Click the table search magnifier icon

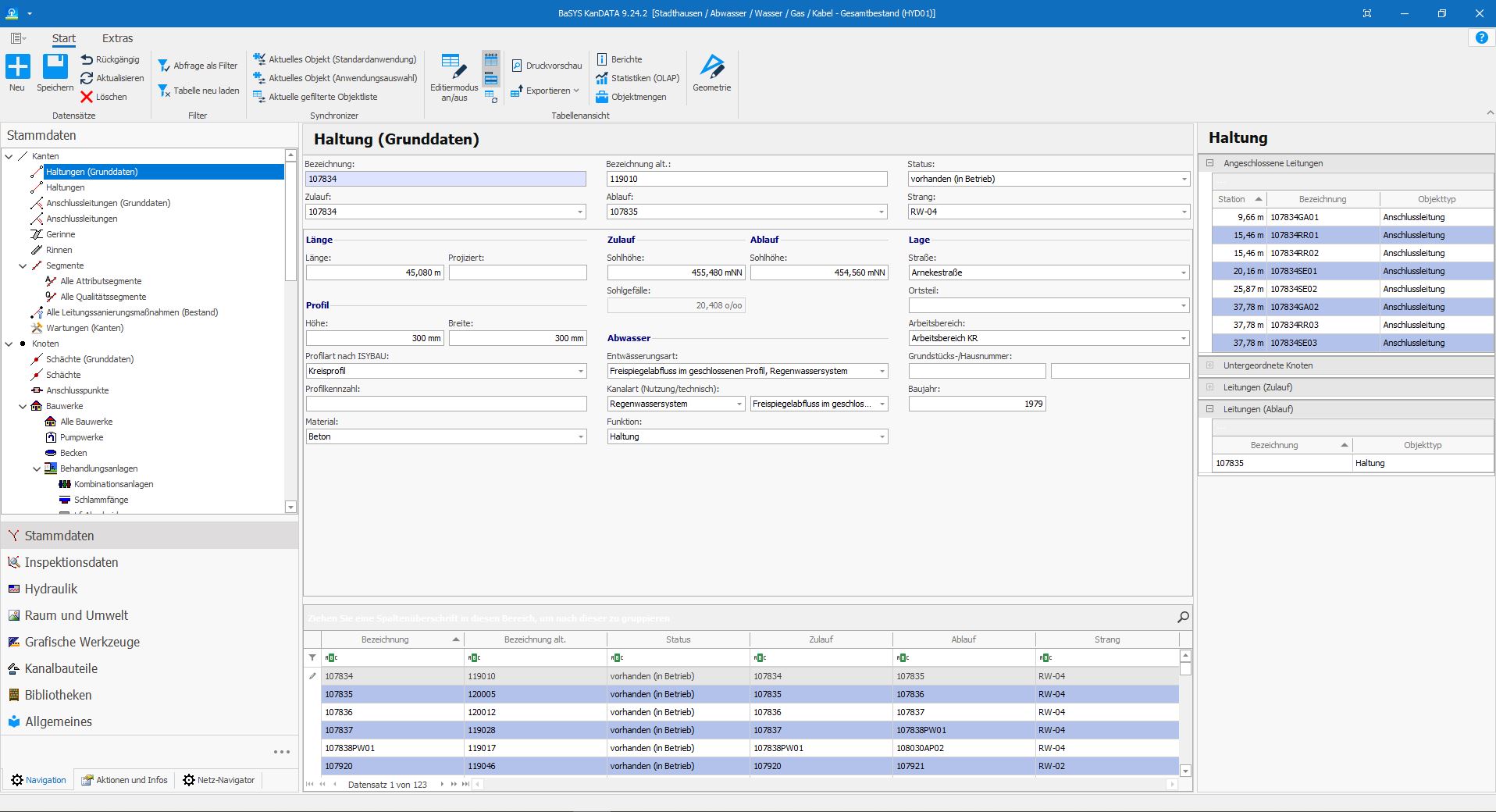1183,618
